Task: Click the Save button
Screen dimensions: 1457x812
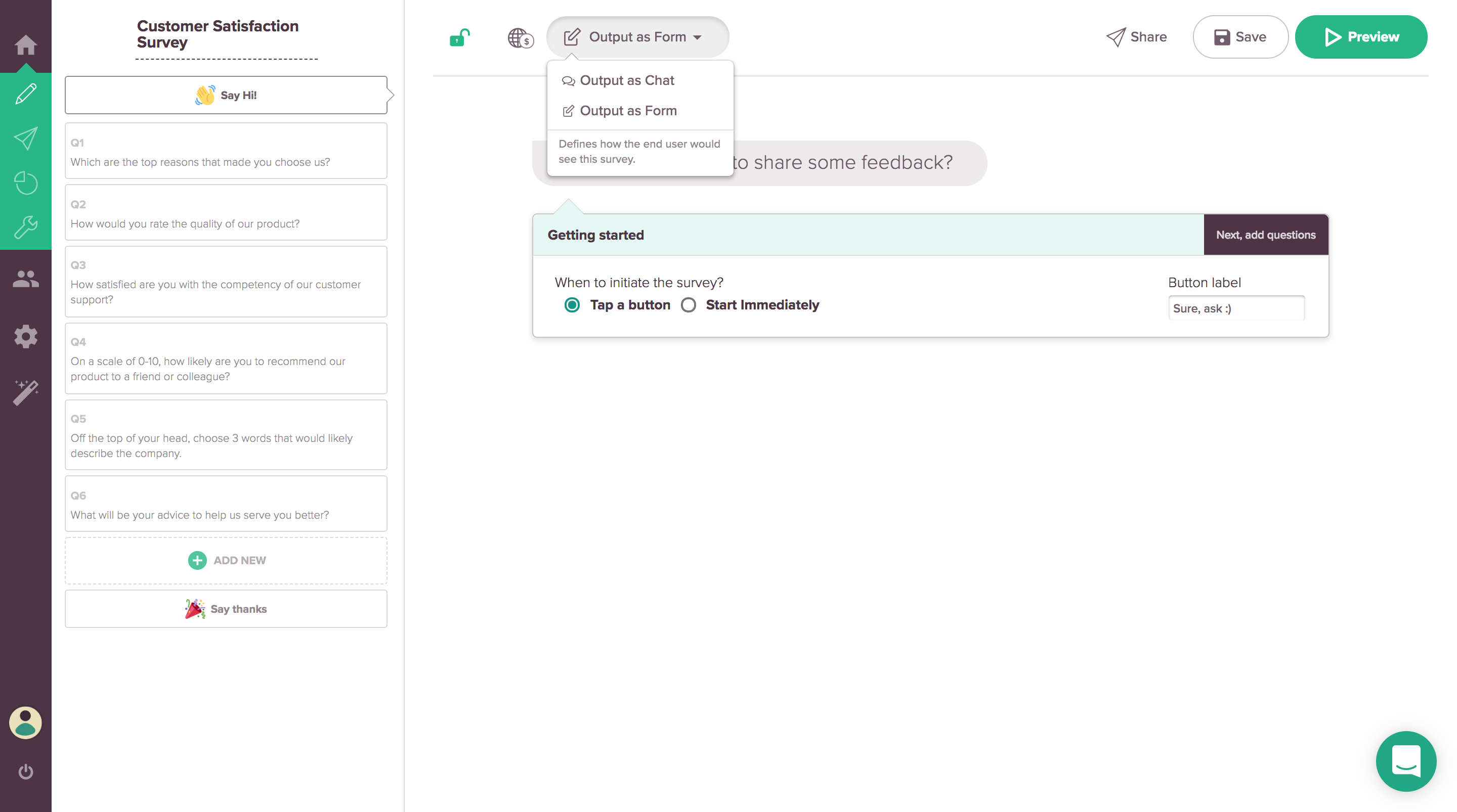Action: click(x=1240, y=37)
